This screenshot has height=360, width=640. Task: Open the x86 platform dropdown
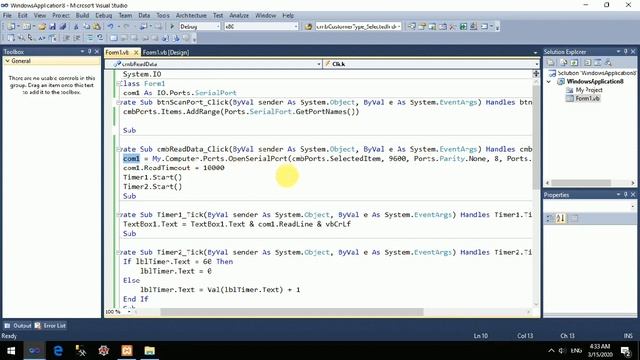pos(296,27)
